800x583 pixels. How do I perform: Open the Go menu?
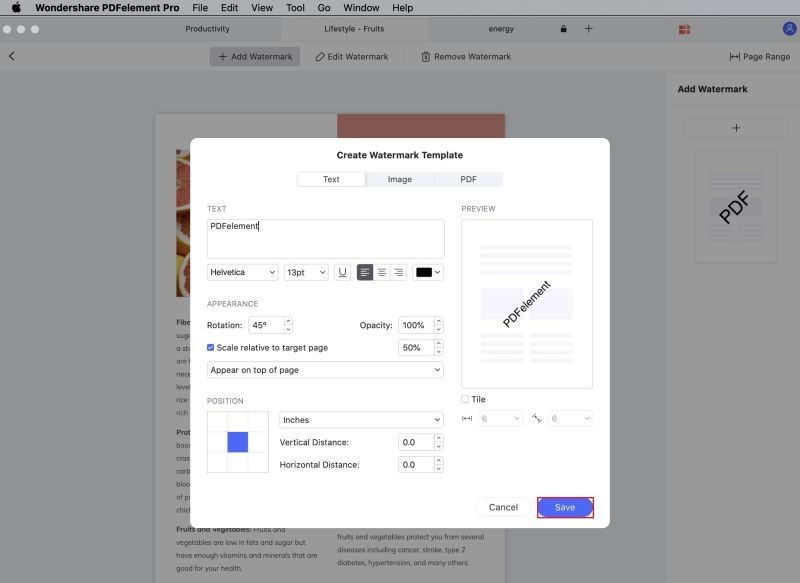pos(323,8)
